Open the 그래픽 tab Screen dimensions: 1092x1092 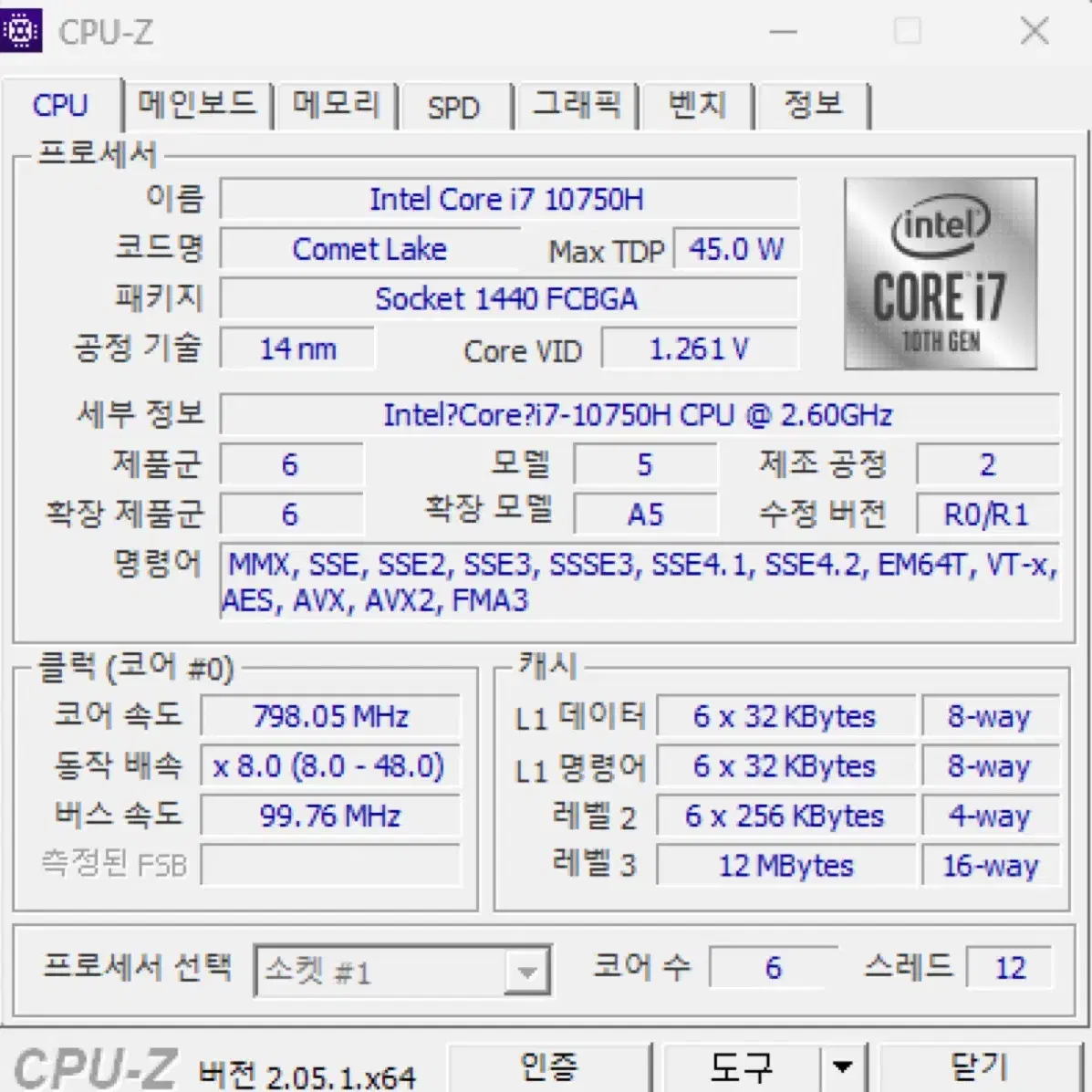tap(577, 105)
